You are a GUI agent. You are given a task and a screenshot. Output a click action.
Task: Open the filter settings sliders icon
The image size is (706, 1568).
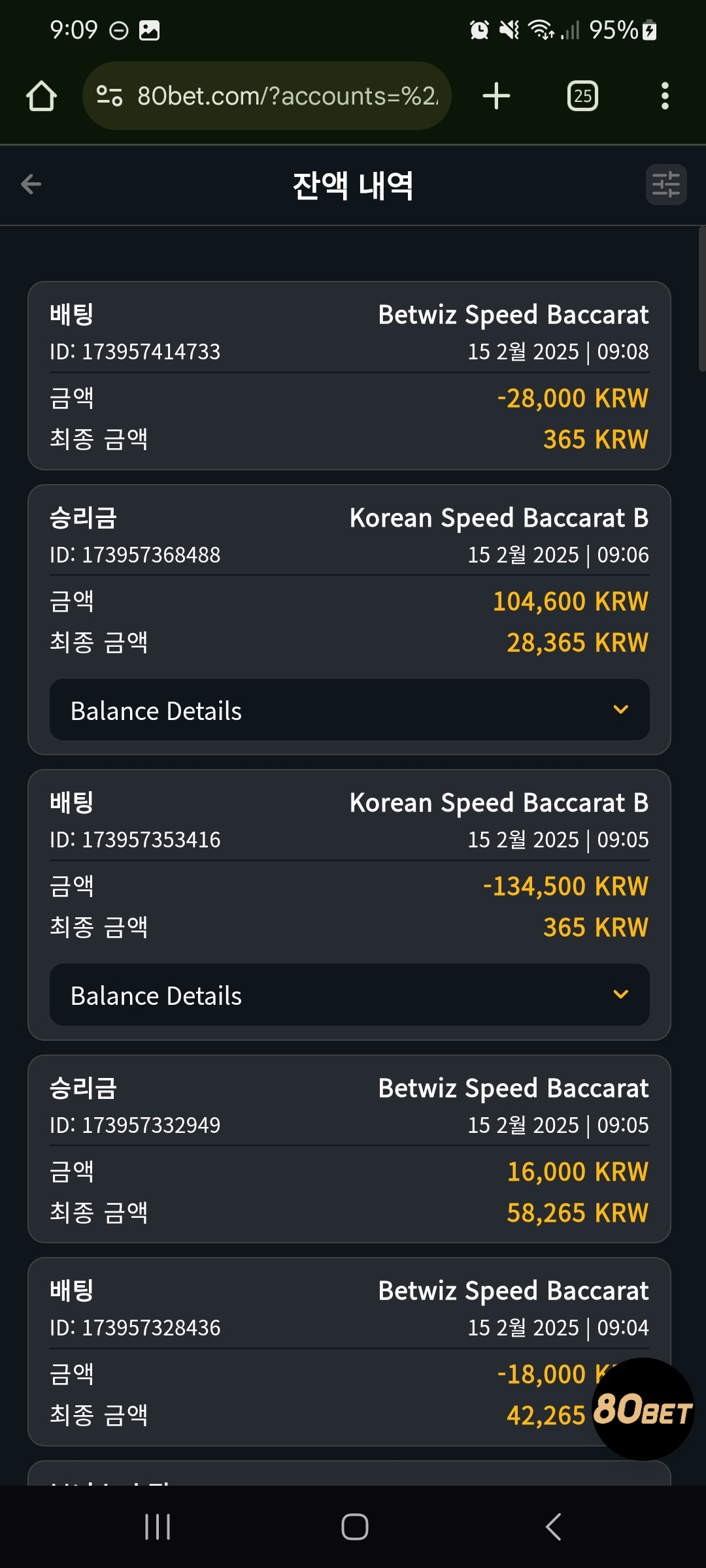tap(666, 184)
